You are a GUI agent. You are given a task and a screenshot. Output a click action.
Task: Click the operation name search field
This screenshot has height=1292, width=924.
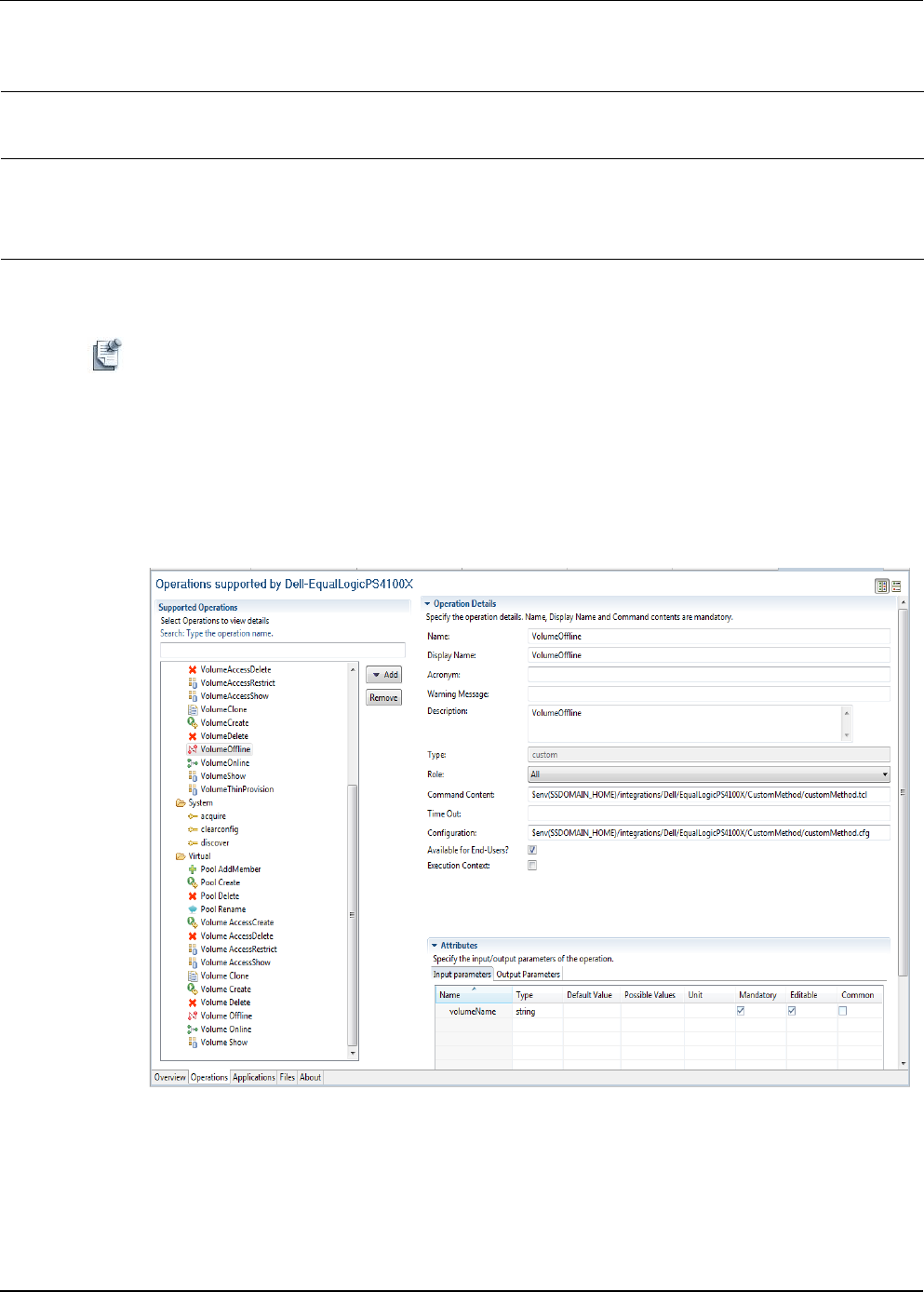click(x=283, y=650)
